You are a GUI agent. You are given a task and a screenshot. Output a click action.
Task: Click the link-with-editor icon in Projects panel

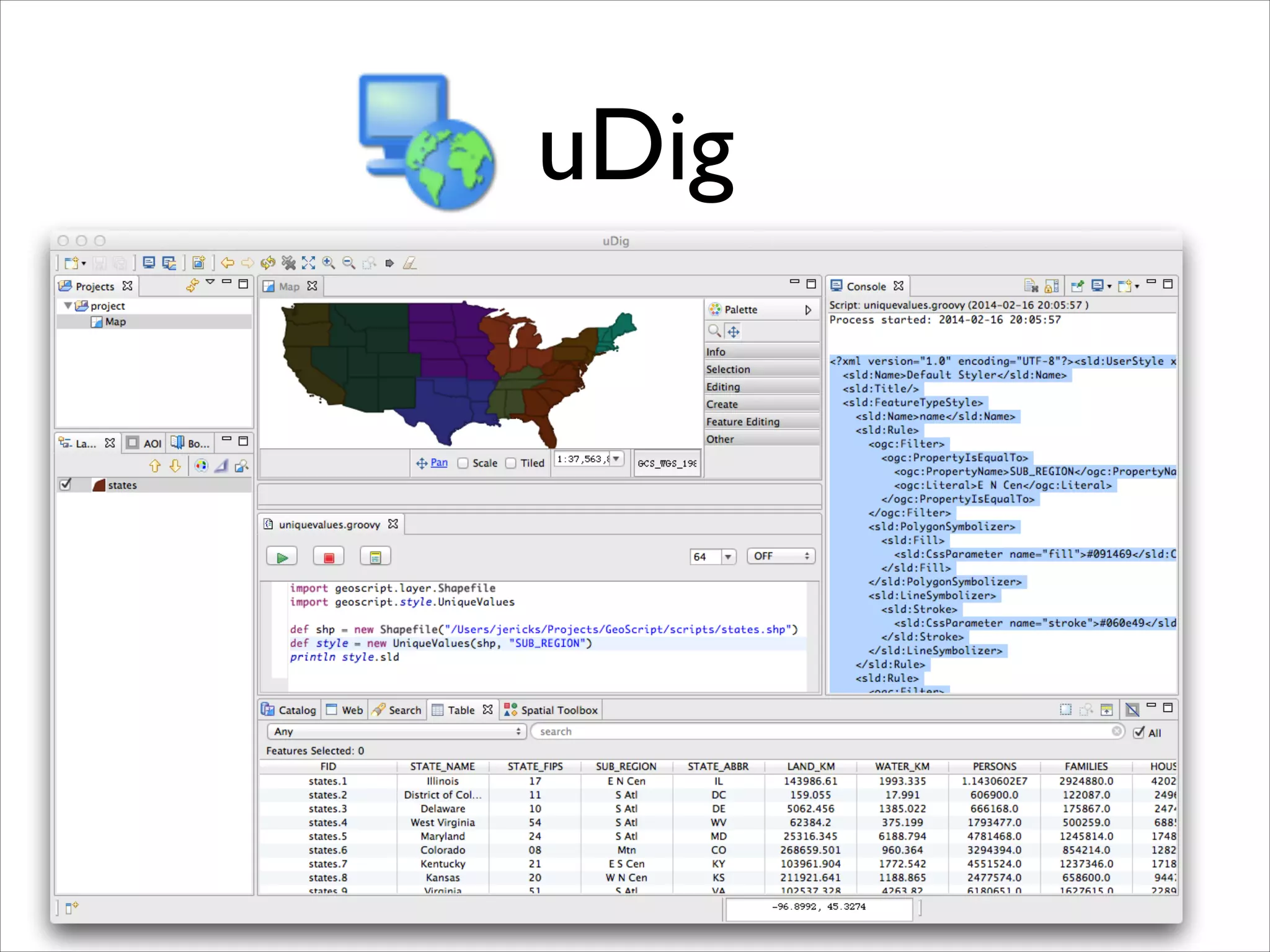[x=192, y=285]
